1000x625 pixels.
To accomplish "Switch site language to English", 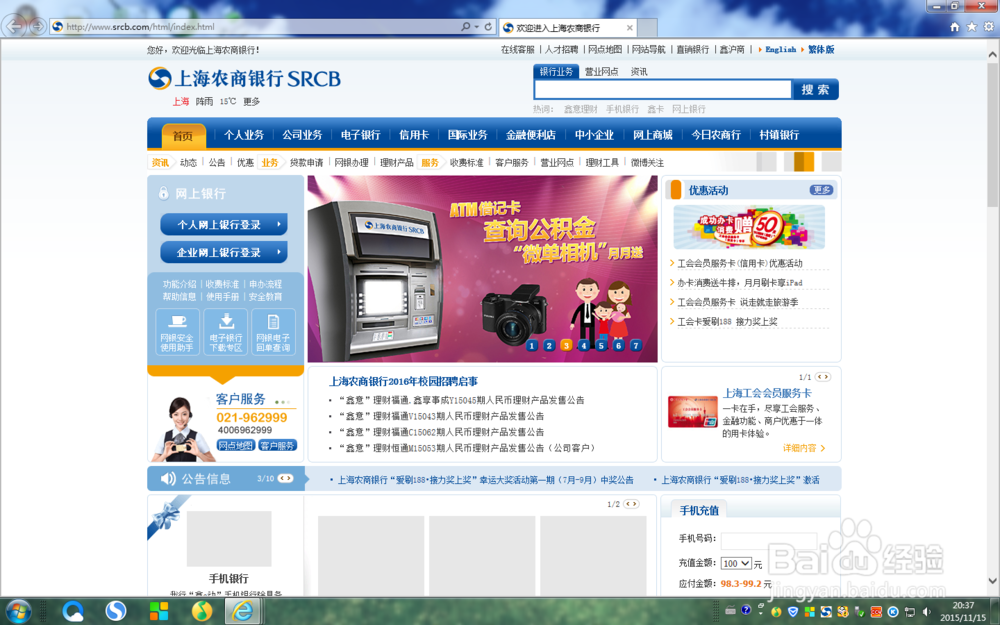I will pyautogui.click(x=781, y=49).
